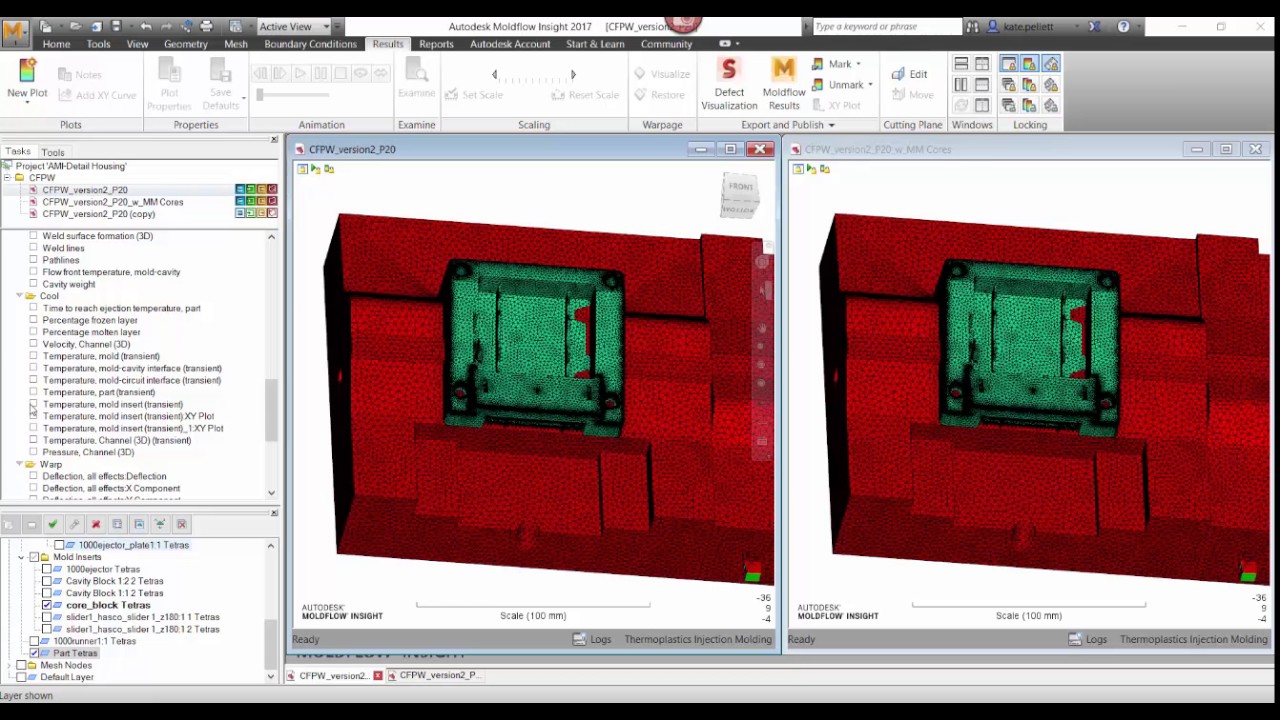Launch Defect Visualization export
The height and width of the screenshot is (720, 1280).
coord(729,83)
